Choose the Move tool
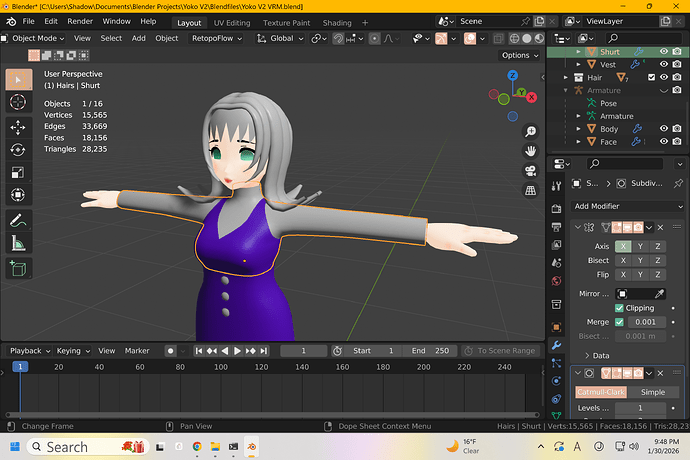 18,128
